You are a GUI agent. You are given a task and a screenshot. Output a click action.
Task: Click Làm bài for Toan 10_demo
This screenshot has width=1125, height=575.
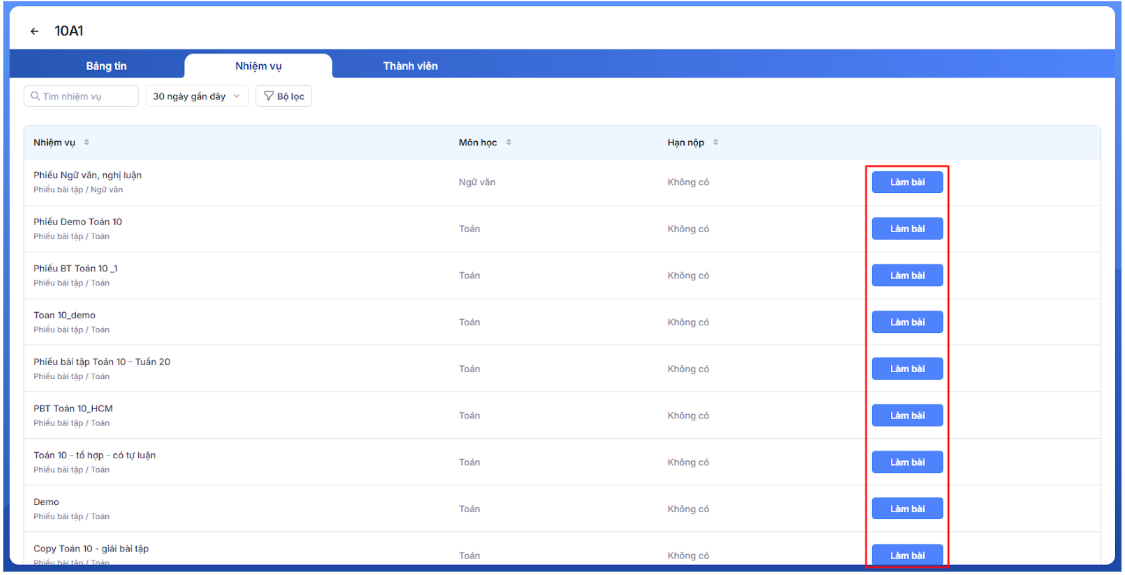pyautogui.click(x=907, y=322)
